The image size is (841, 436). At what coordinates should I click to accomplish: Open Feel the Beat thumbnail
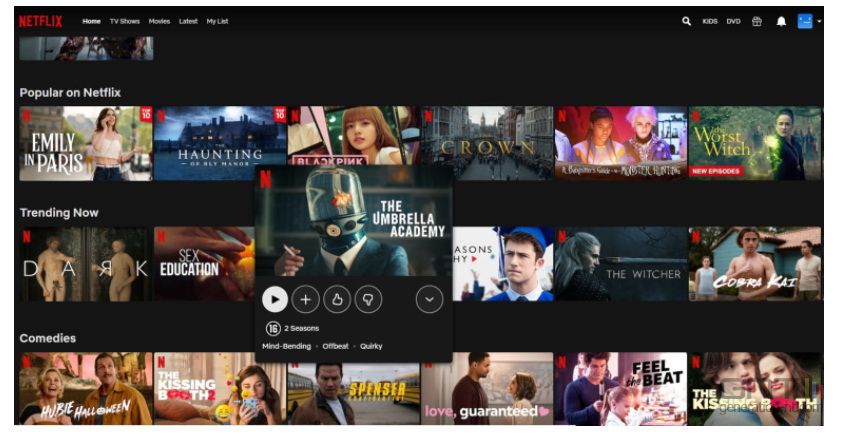click(x=621, y=389)
